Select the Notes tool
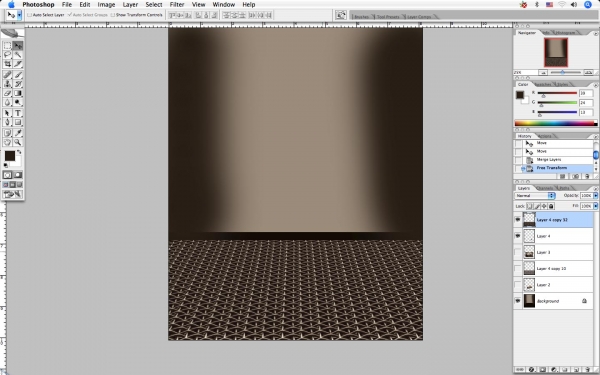 click(x=7, y=133)
